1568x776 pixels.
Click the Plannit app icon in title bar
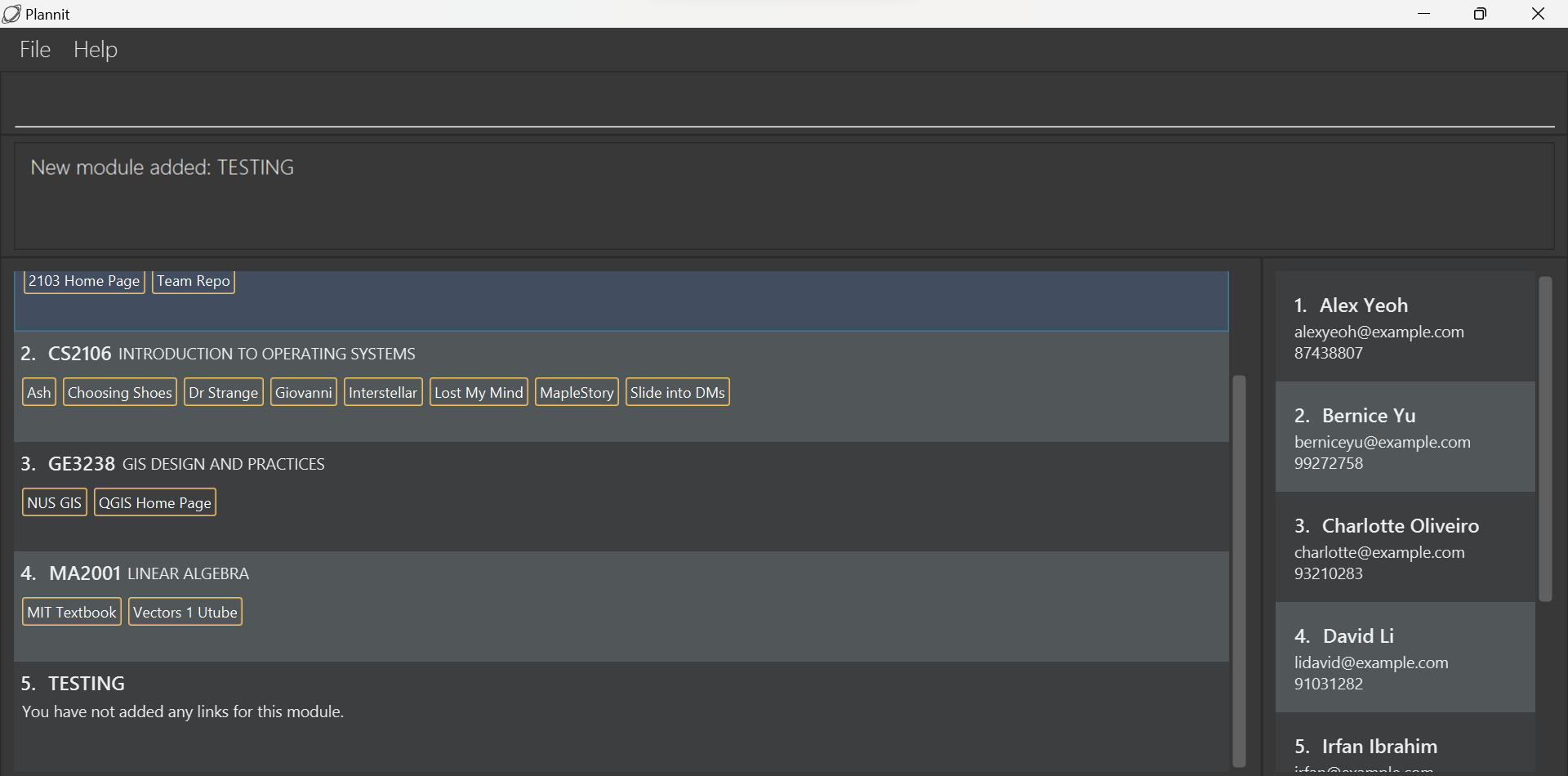coord(11,14)
